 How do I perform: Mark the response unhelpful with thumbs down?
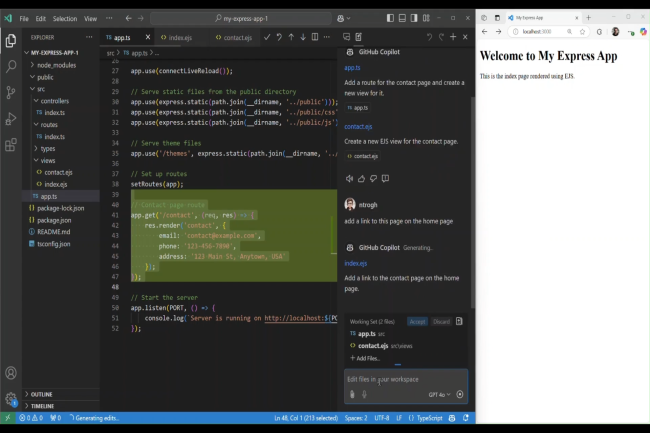pos(374,179)
